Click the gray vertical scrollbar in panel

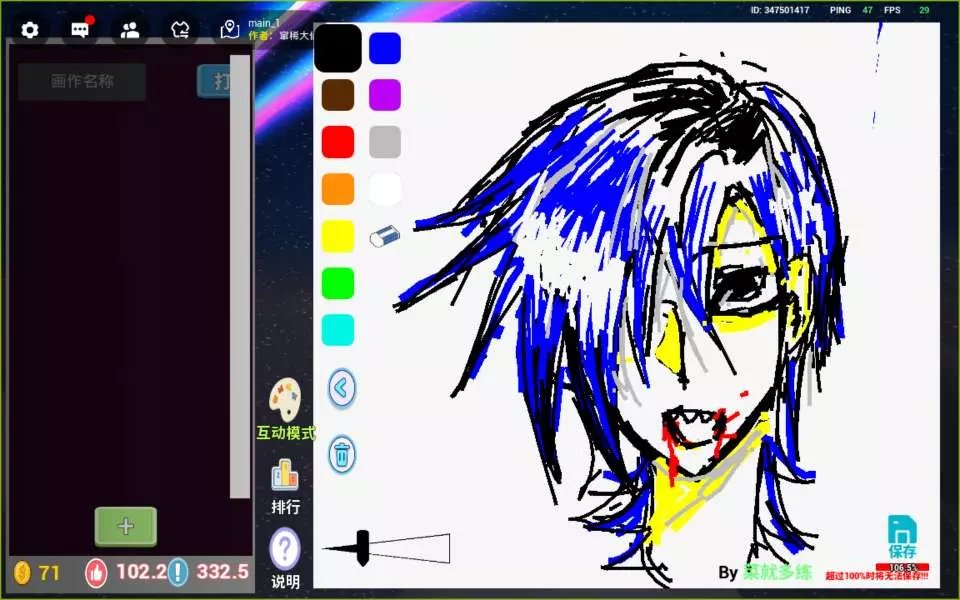pos(240,277)
